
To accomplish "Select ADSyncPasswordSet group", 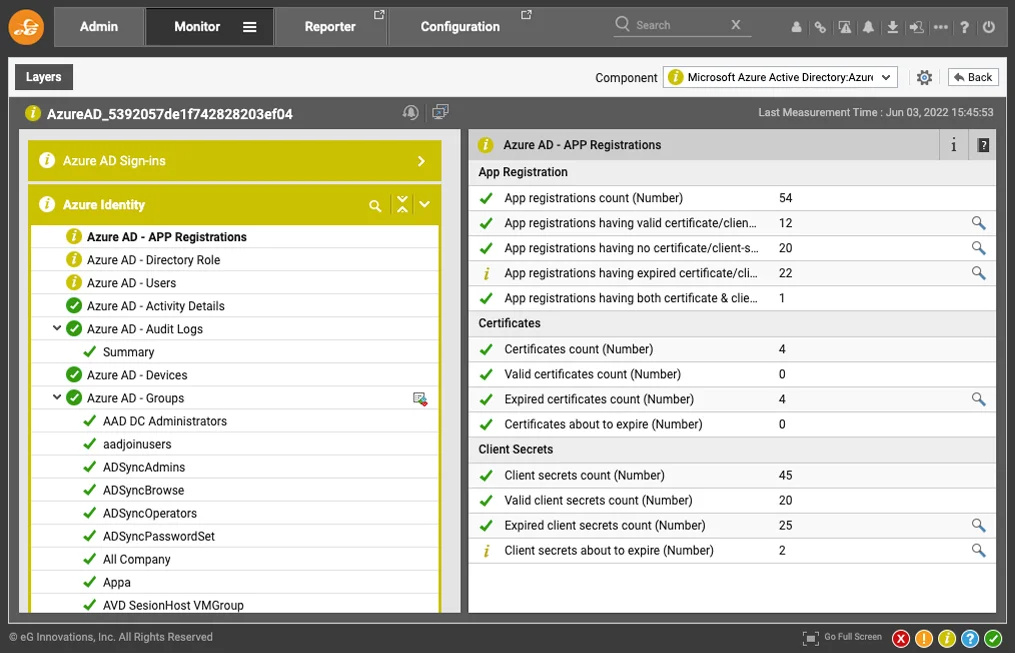I will [x=159, y=537].
